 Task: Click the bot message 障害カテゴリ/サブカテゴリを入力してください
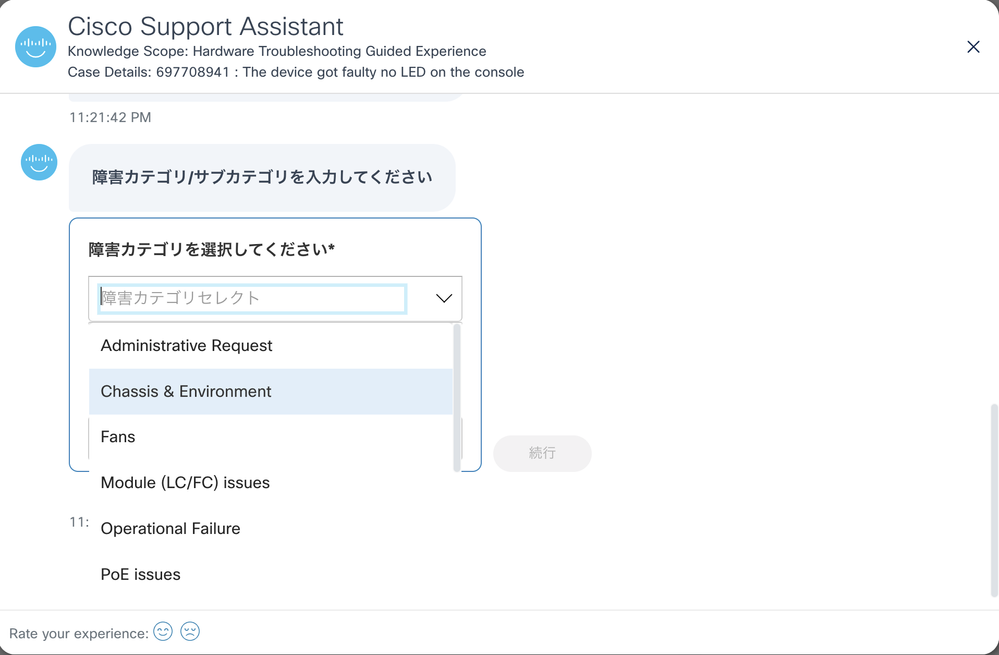tap(262, 177)
